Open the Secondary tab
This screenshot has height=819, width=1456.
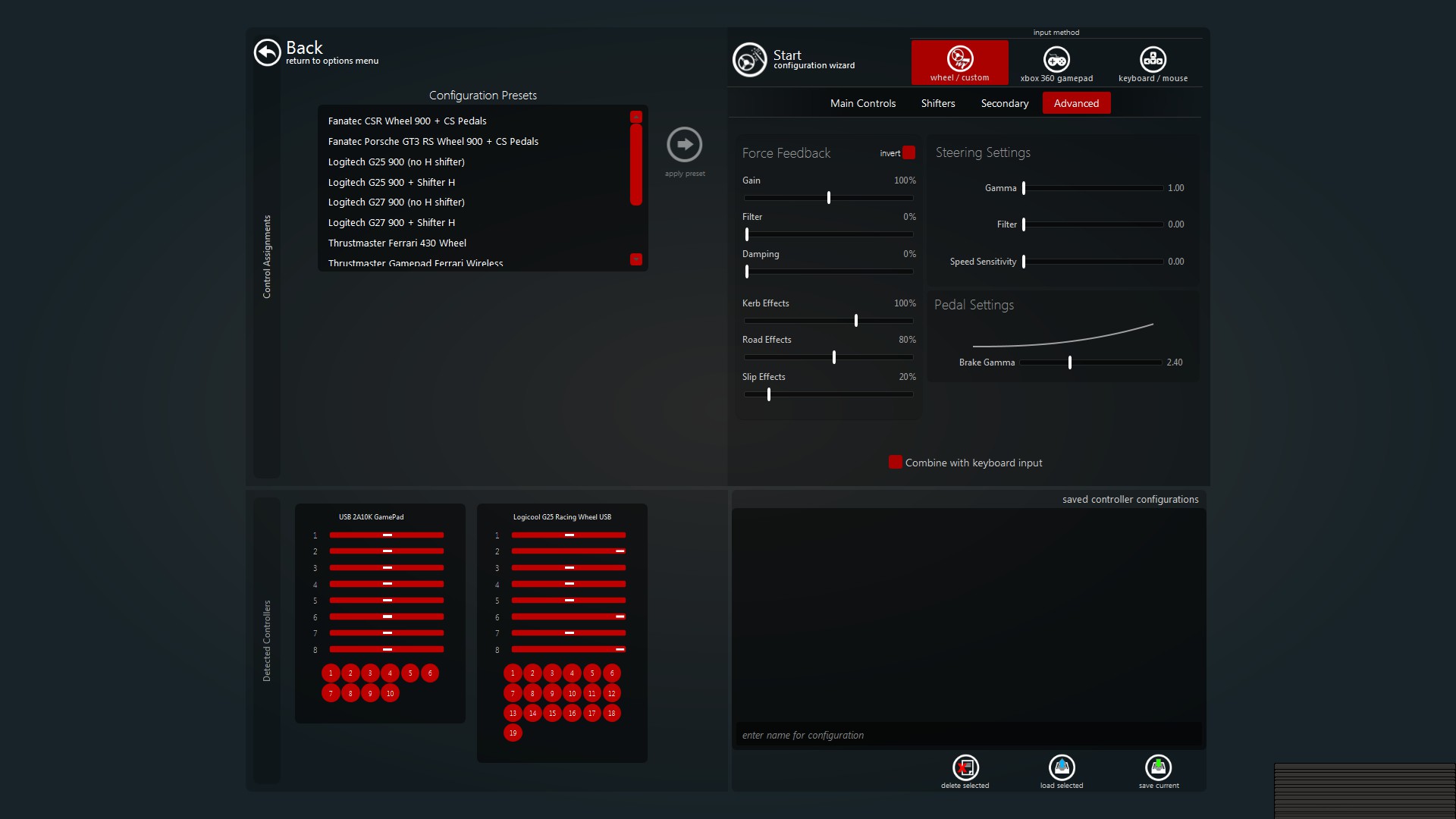click(x=1004, y=103)
